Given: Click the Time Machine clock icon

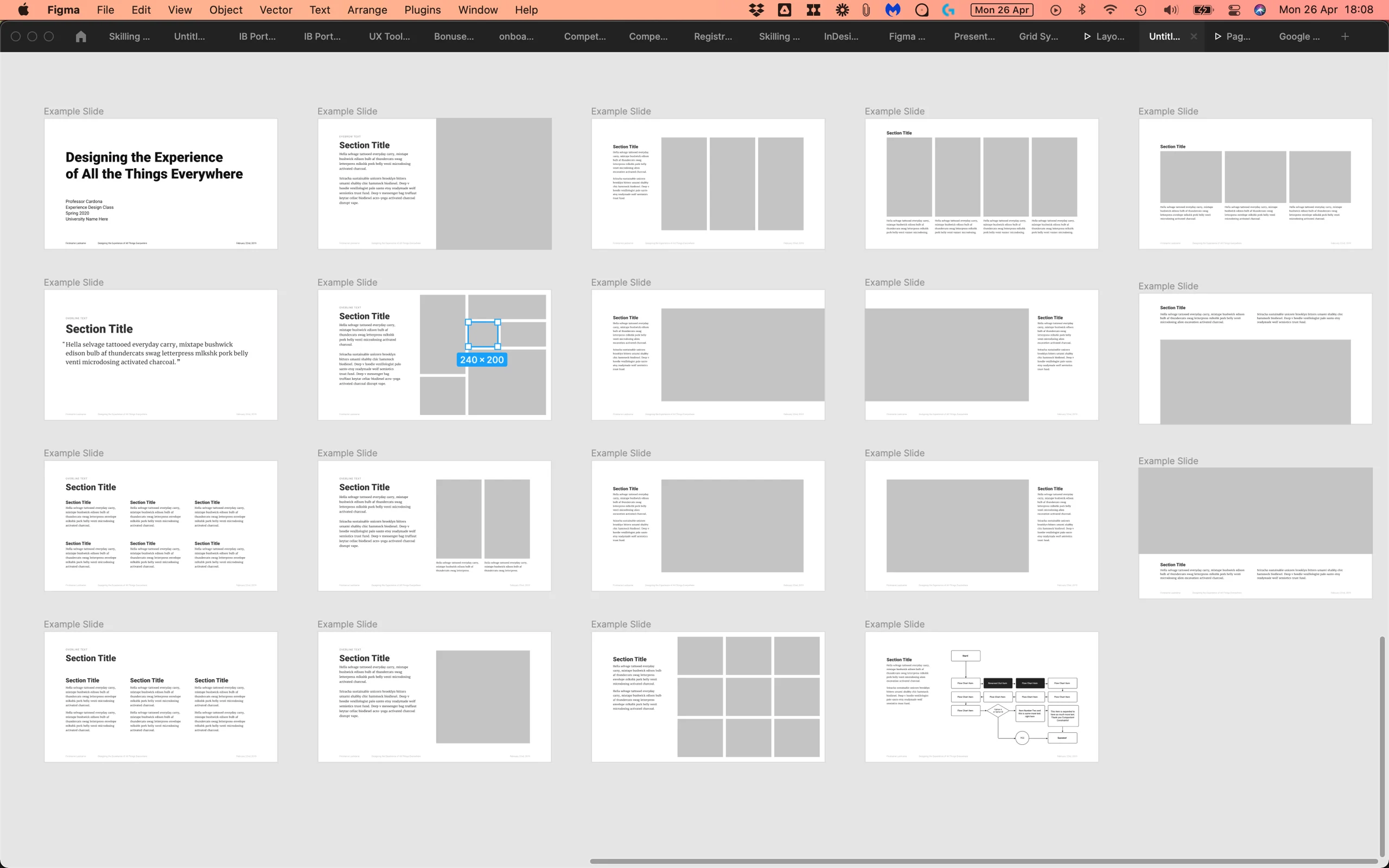Looking at the screenshot, I should tap(1140, 10).
